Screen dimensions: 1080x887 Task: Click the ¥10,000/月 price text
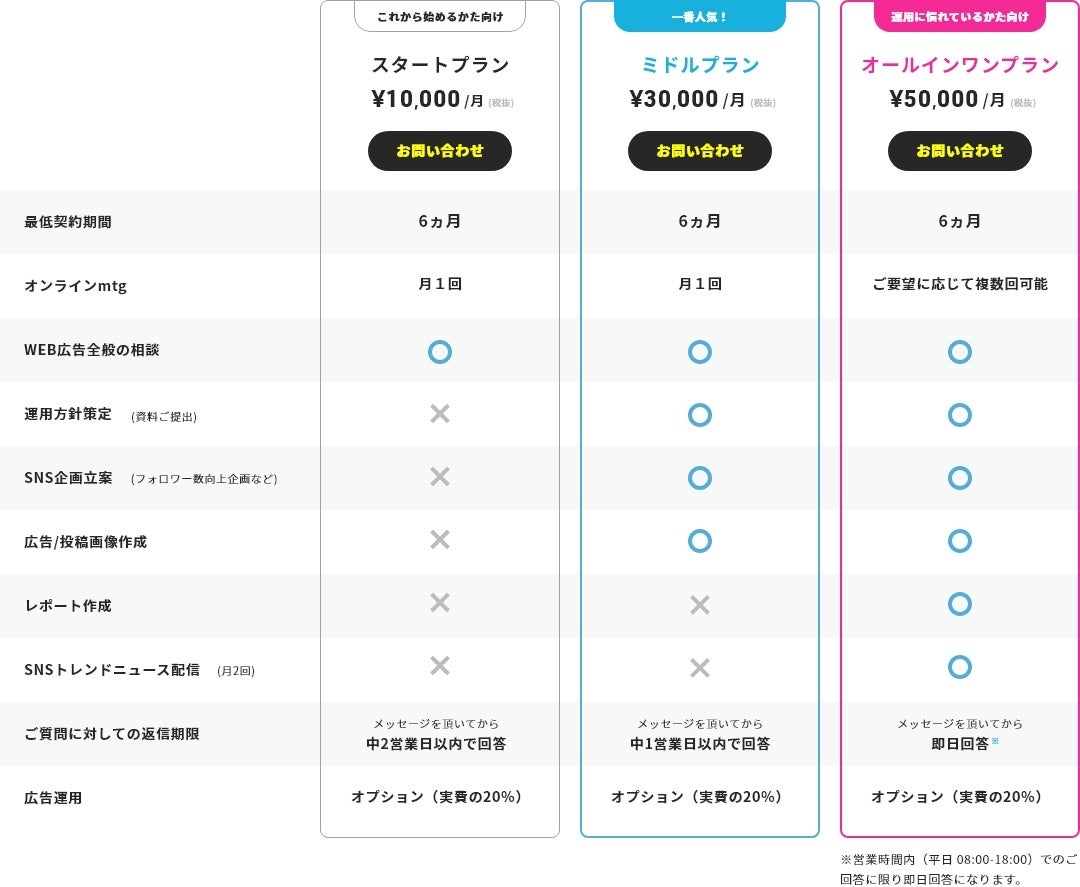442,99
